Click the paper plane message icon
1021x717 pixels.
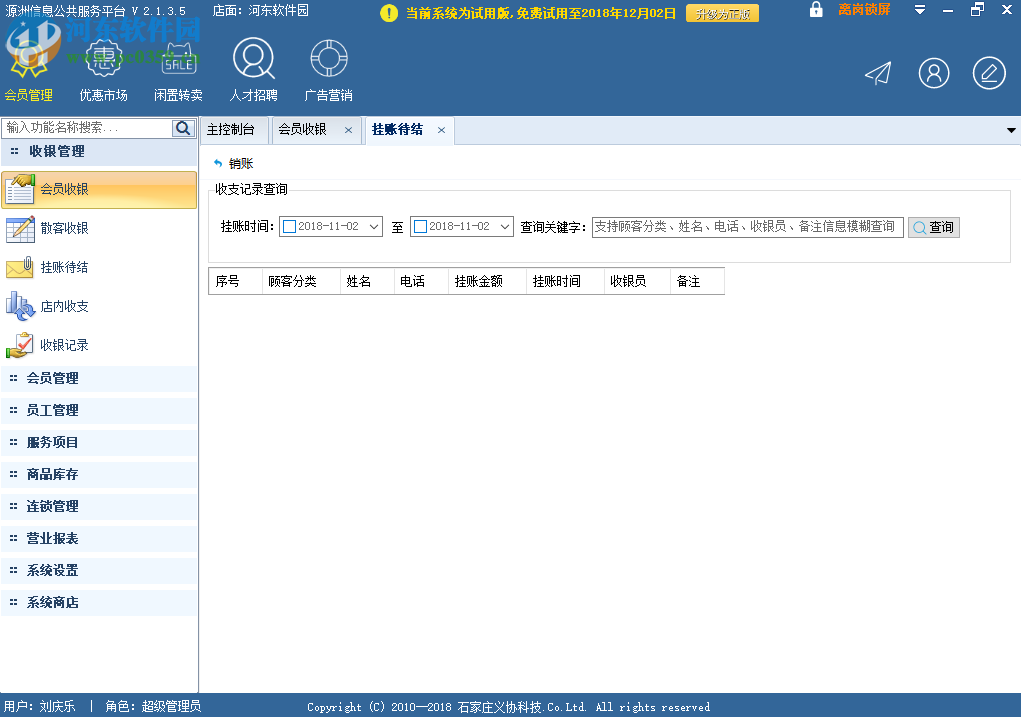[x=877, y=73]
